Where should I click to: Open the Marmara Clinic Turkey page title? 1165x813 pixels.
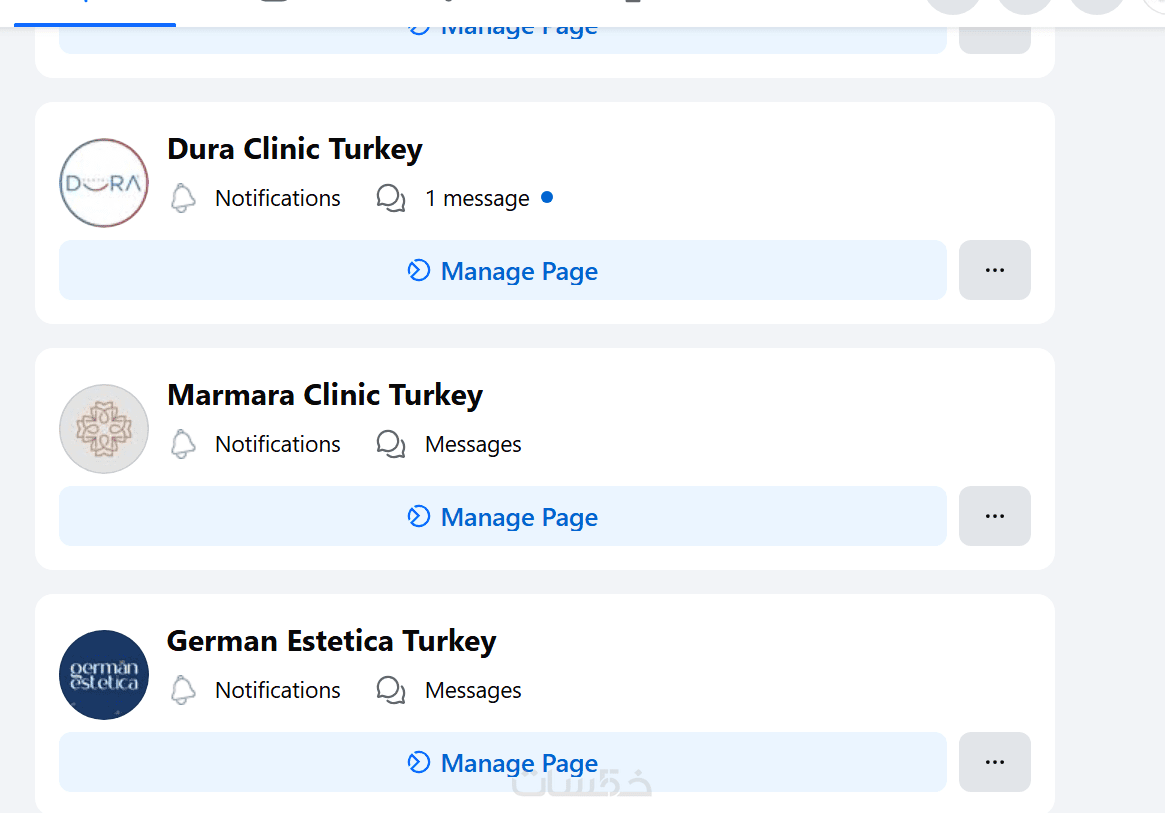[x=325, y=395]
